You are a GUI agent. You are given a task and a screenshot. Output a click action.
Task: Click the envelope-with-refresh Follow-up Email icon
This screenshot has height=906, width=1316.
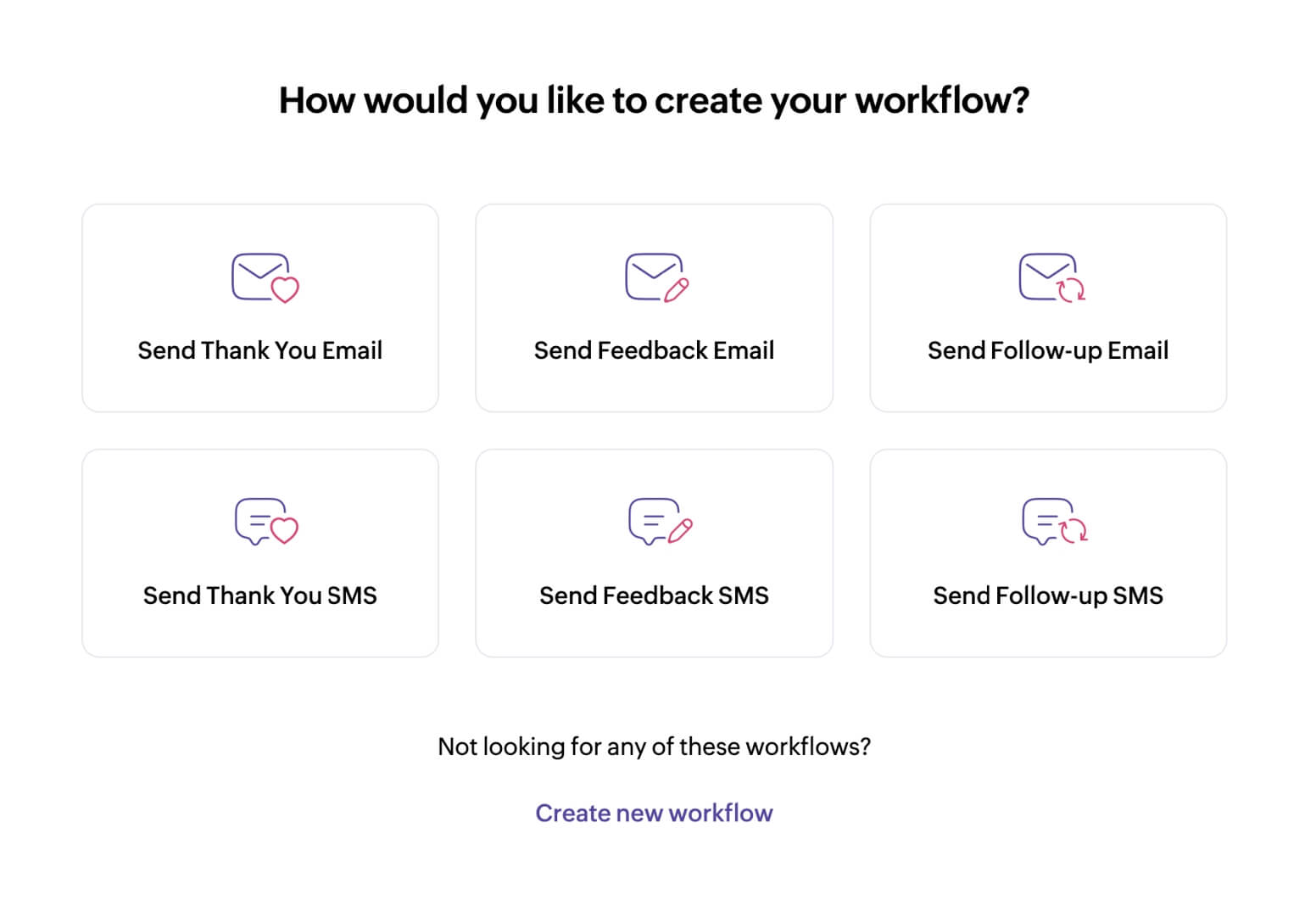click(x=1051, y=277)
